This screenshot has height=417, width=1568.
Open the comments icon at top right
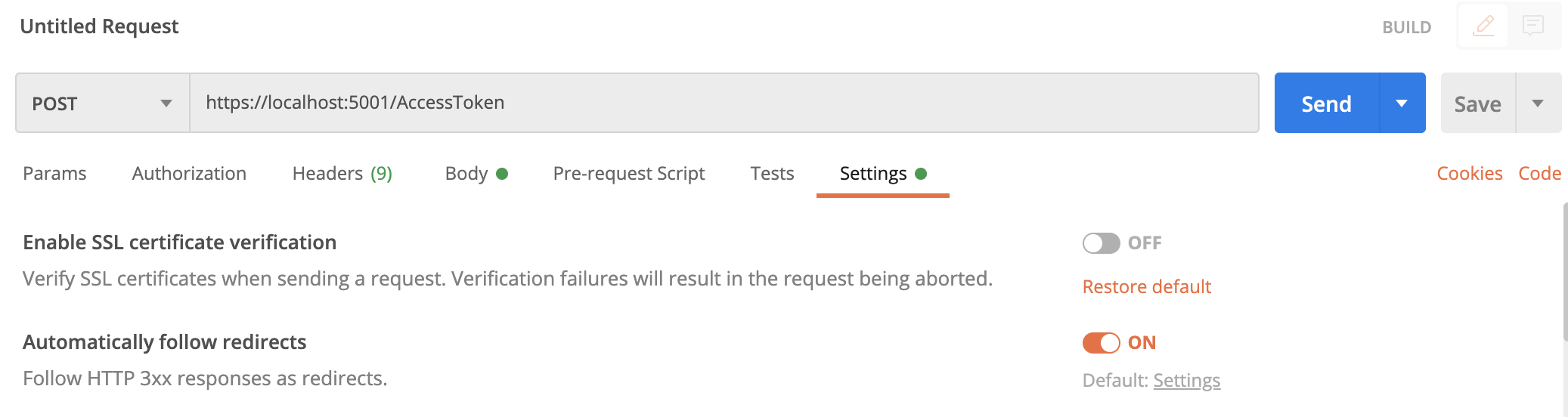point(1533,26)
